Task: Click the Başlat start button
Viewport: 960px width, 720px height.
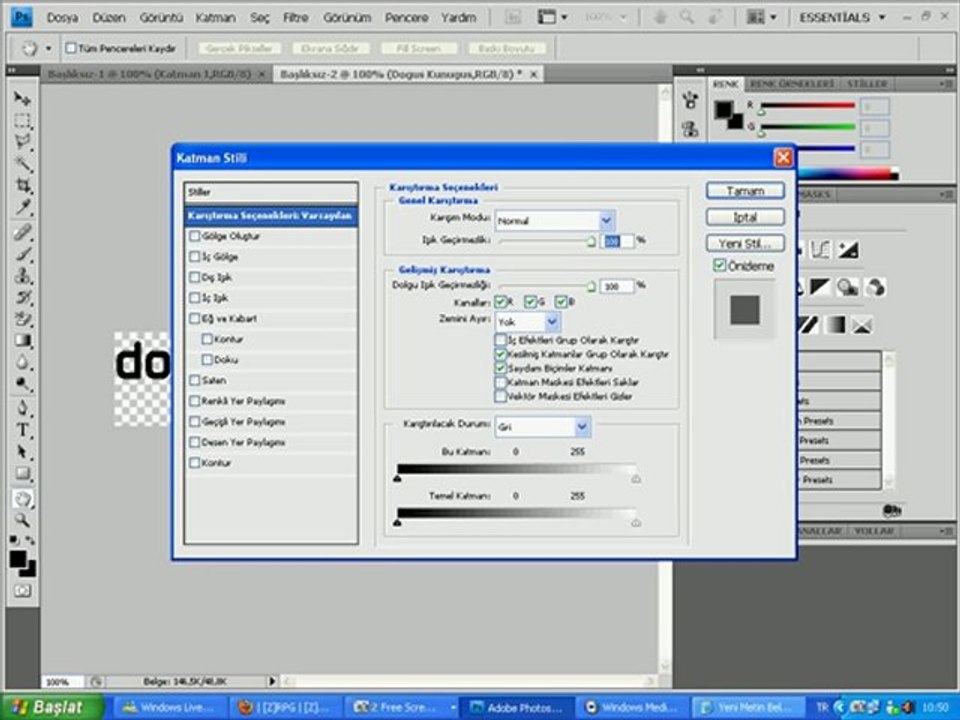Action: 51,707
